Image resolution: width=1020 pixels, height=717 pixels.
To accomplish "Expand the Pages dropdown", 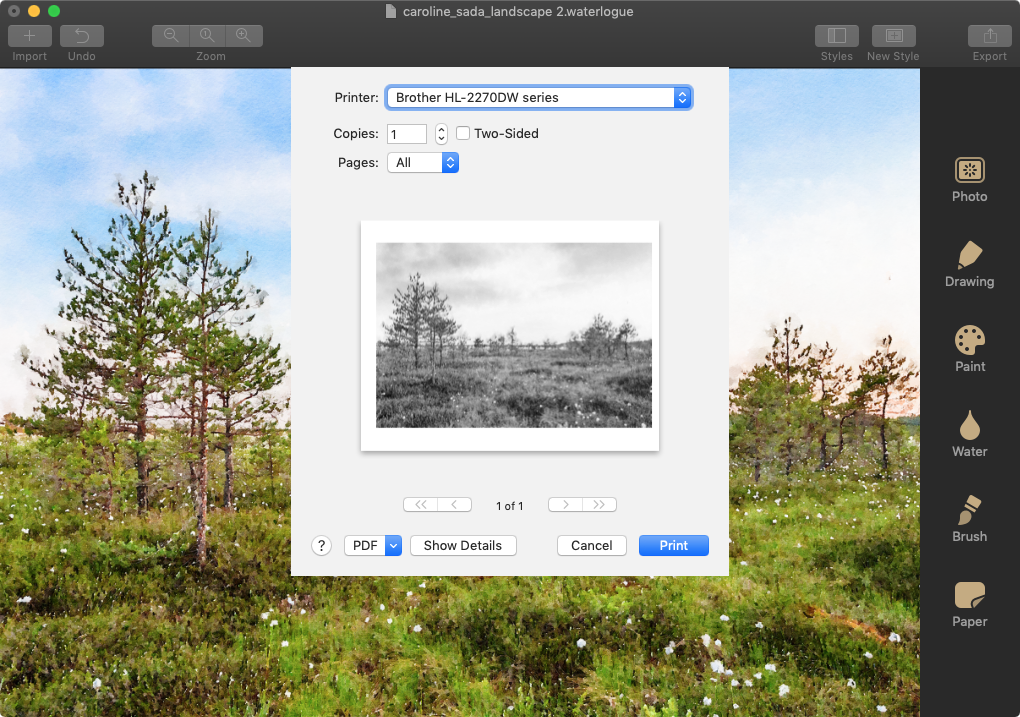I will [x=422, y=162].
